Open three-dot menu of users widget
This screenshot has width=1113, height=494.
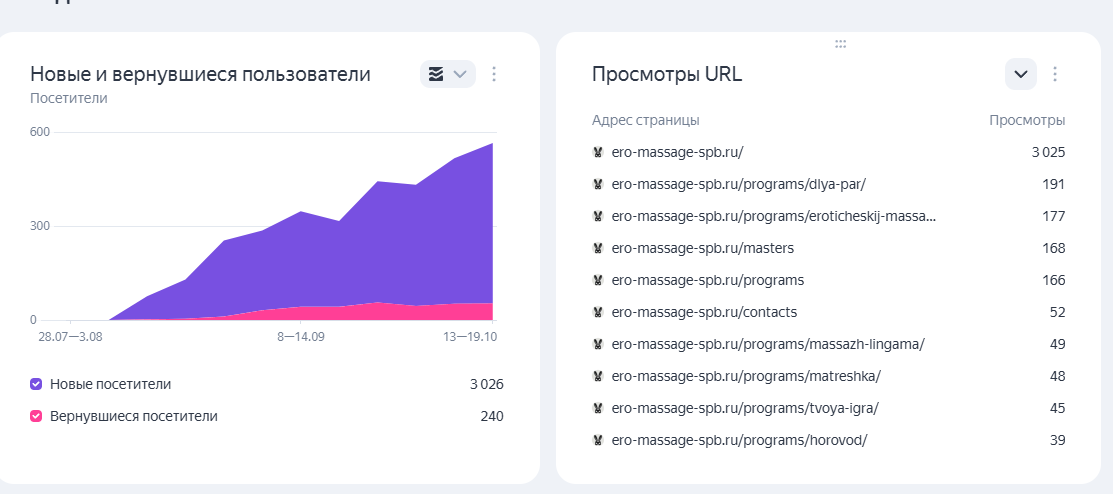494,74
